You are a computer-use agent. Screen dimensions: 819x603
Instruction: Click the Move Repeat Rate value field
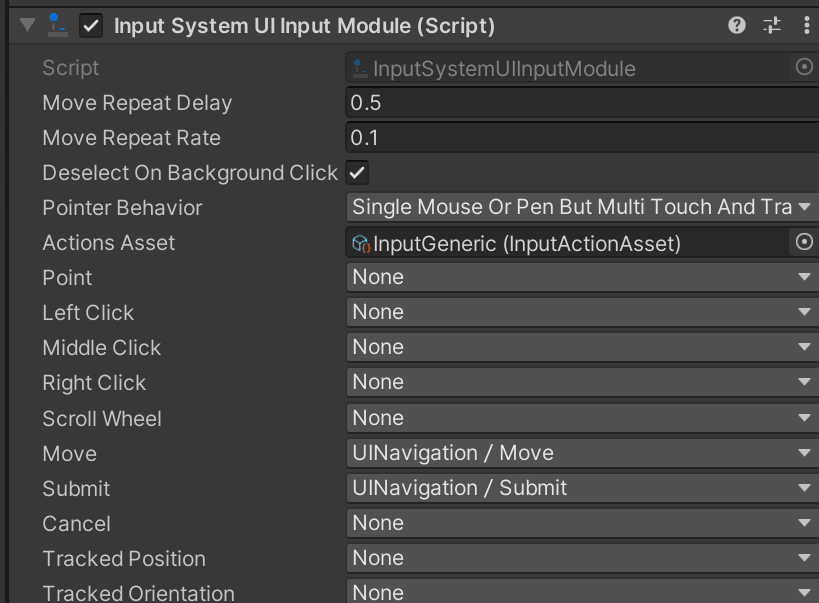[x=582, y=137]
